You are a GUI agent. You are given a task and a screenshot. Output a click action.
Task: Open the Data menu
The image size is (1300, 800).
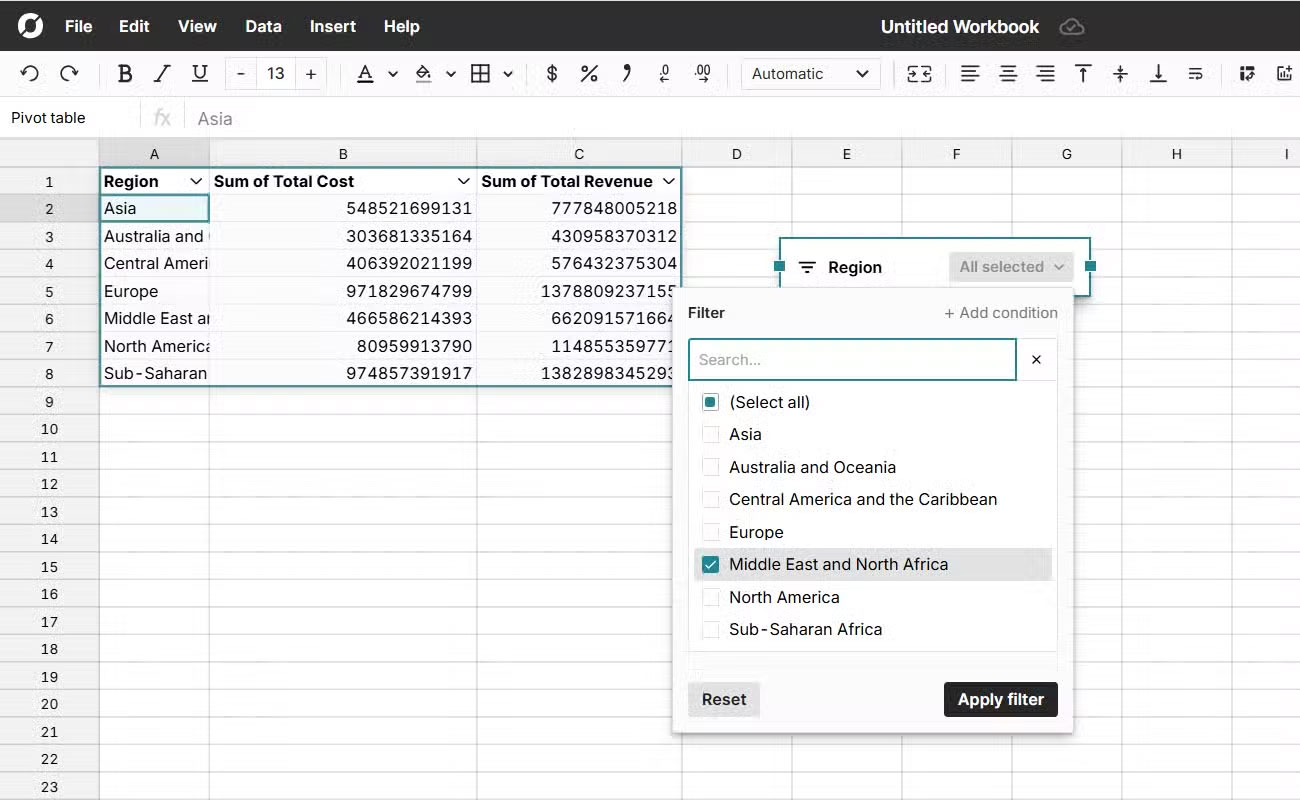coord(263,26)
